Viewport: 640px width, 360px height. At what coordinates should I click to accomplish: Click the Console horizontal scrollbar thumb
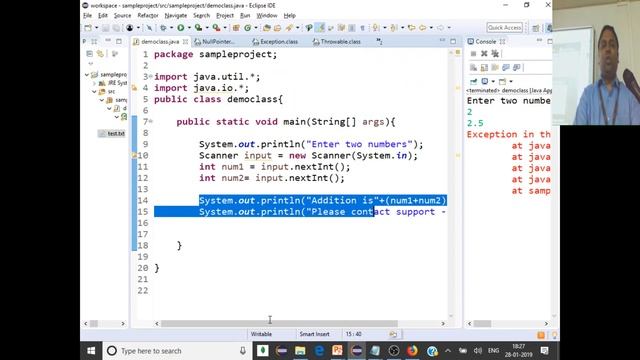click(482, 324)
